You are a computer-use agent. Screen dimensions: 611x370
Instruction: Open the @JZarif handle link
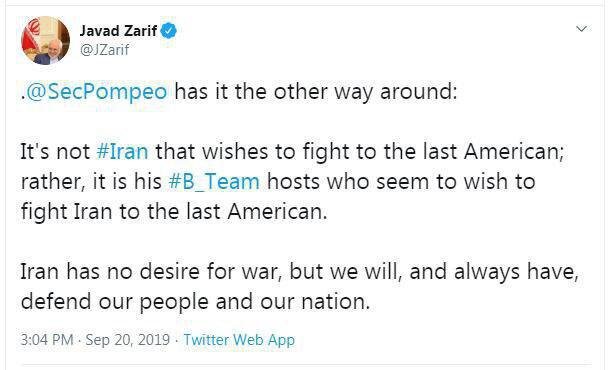[104, 50]
